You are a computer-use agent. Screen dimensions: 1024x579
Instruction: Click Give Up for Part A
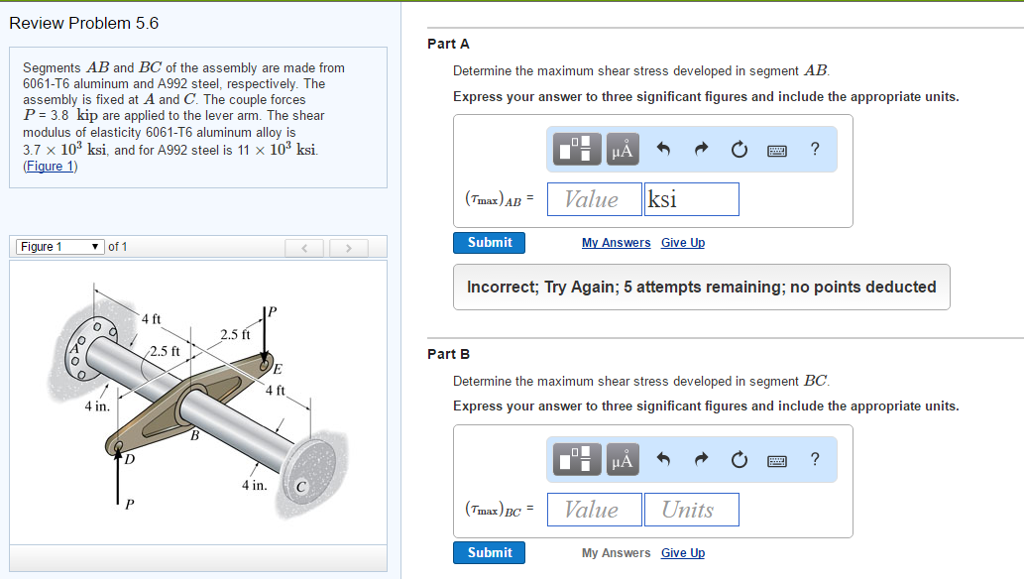pyautogui.click(x=683, y=242)
